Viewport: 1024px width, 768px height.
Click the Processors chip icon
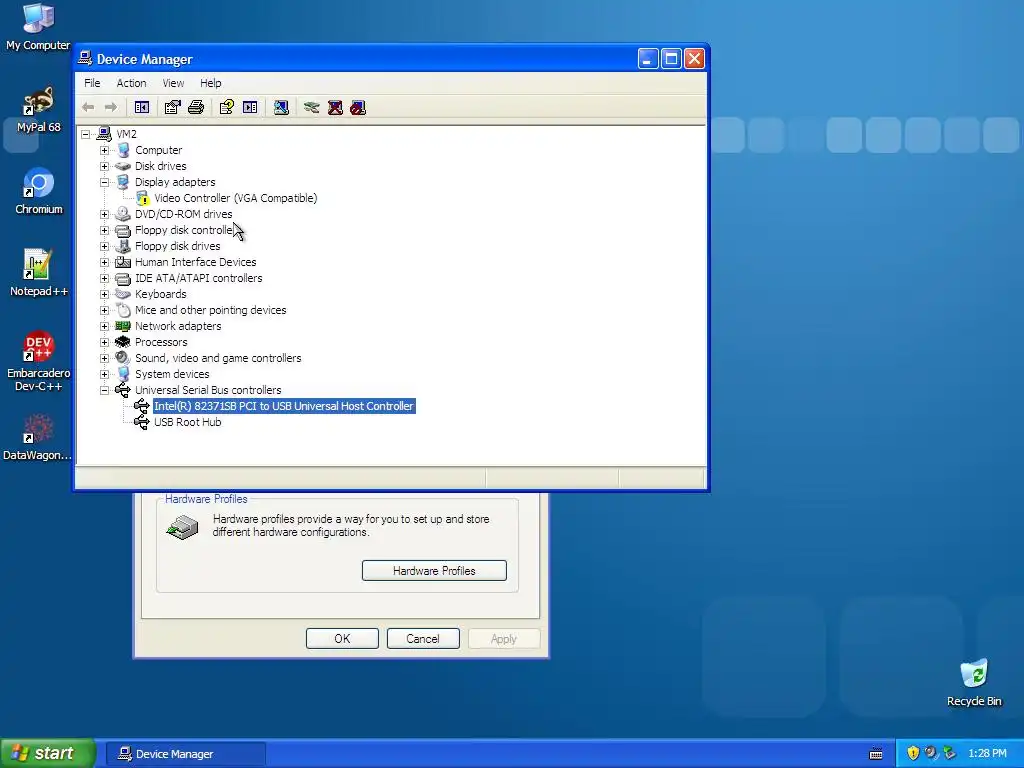[123, 342]
